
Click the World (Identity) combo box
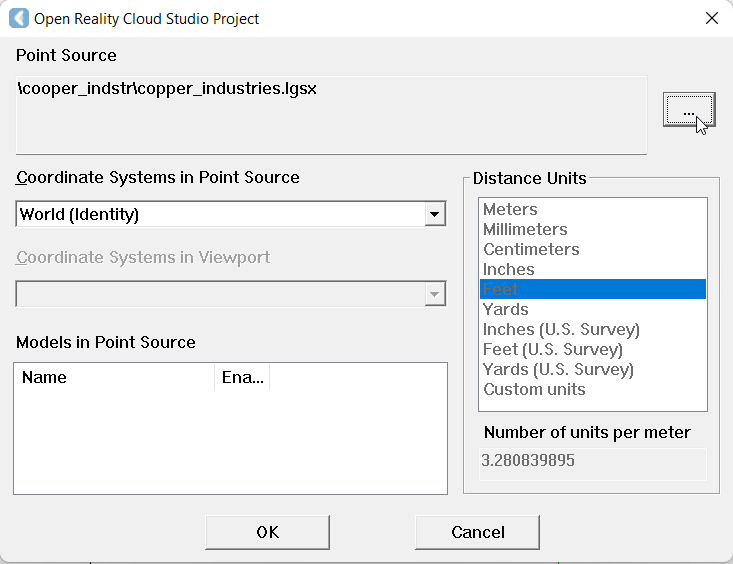(220, 214)
